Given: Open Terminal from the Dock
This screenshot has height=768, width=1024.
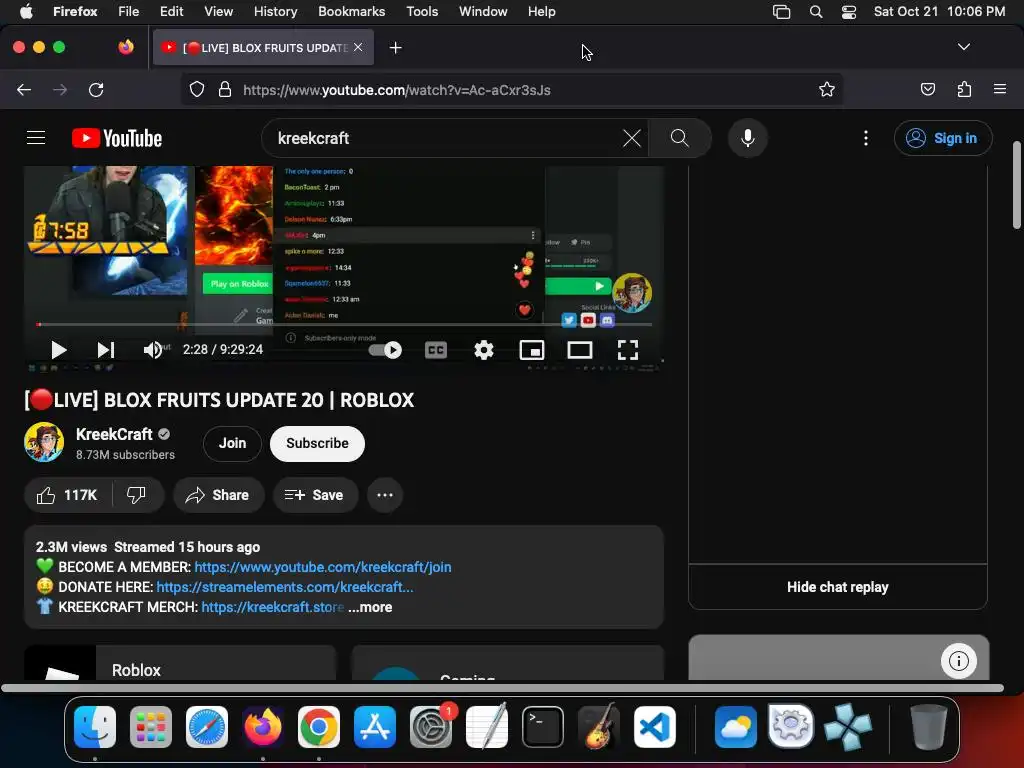Looking at the screenshot, I should [x=543, y=727].
